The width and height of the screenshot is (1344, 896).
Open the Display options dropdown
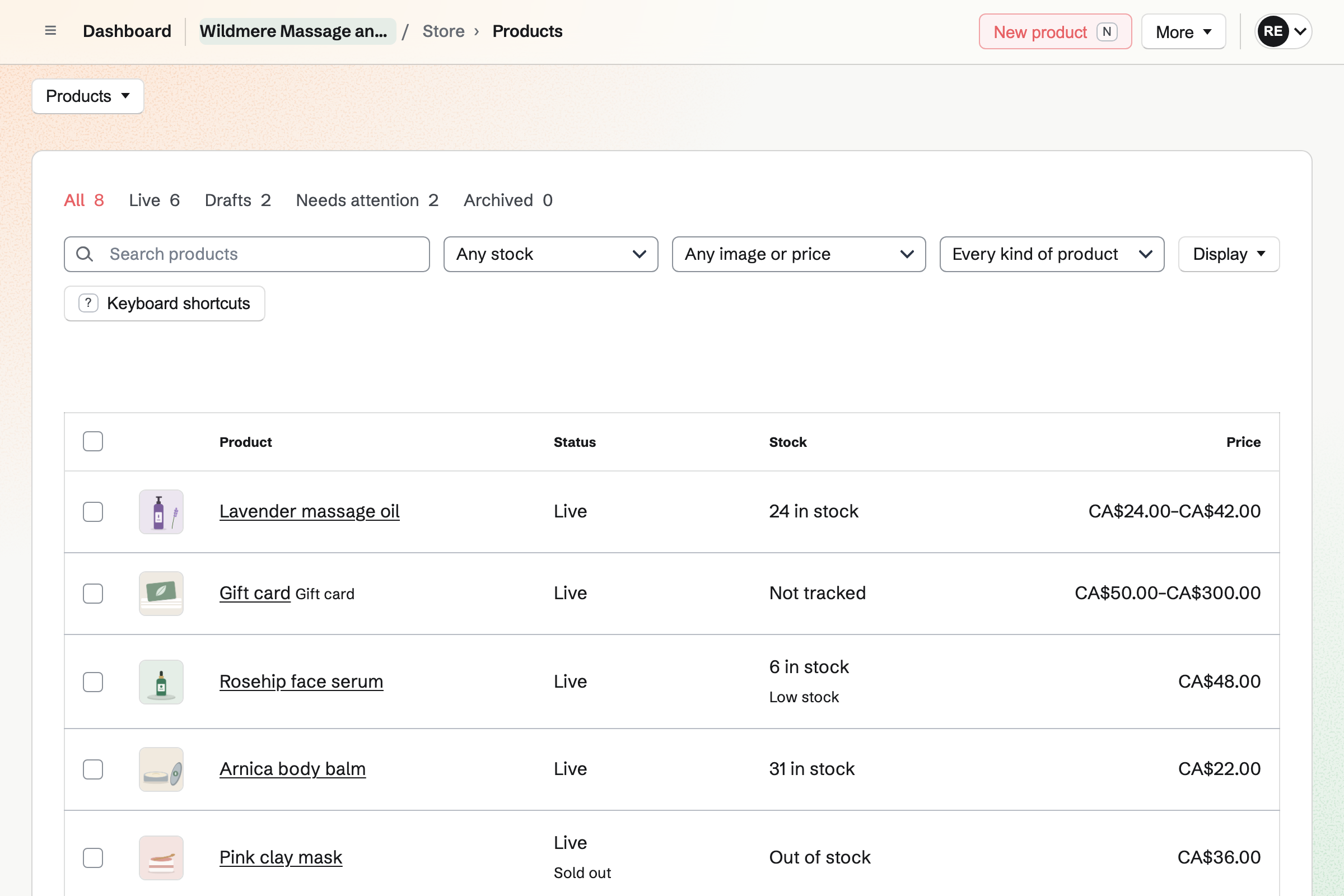(1229, 254)
